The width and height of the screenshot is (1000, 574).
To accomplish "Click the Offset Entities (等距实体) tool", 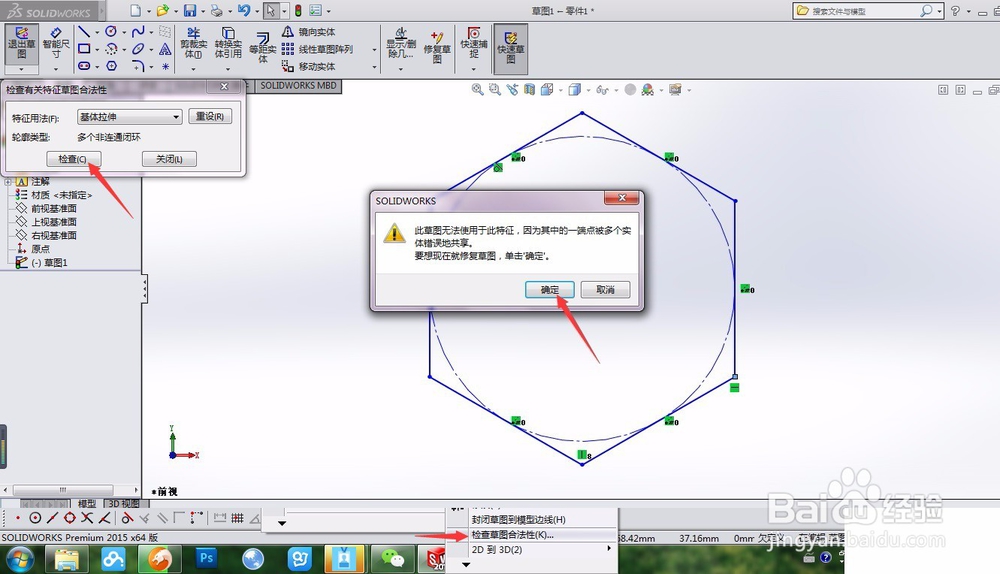I will click(x=262, y=48).
